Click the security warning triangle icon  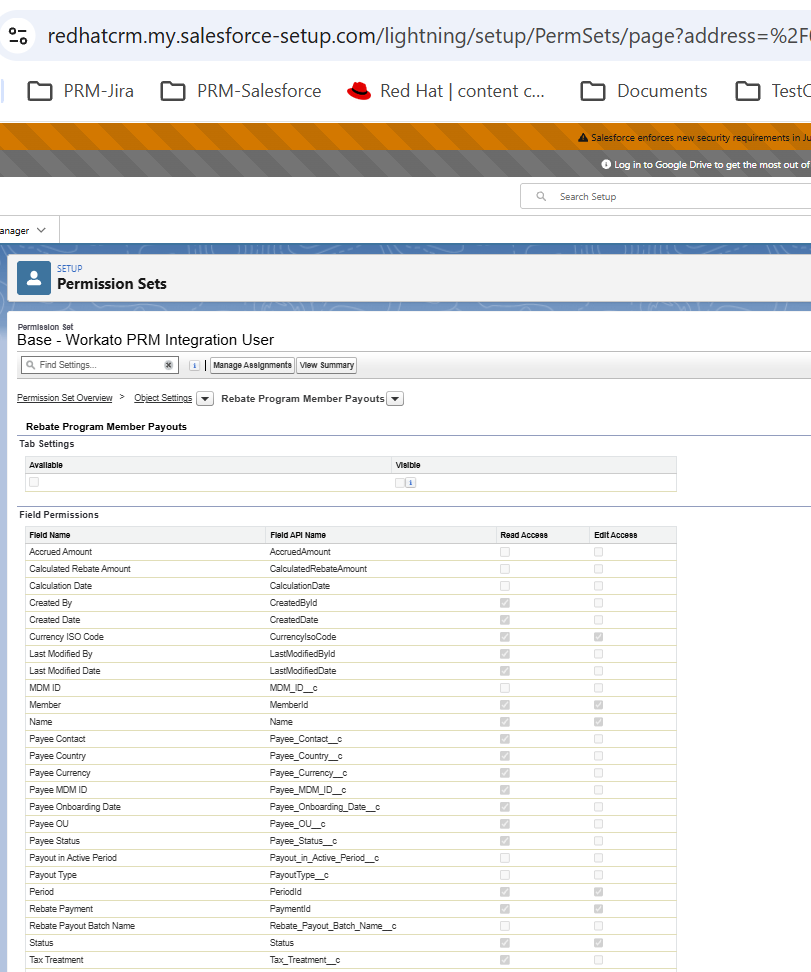583,138
